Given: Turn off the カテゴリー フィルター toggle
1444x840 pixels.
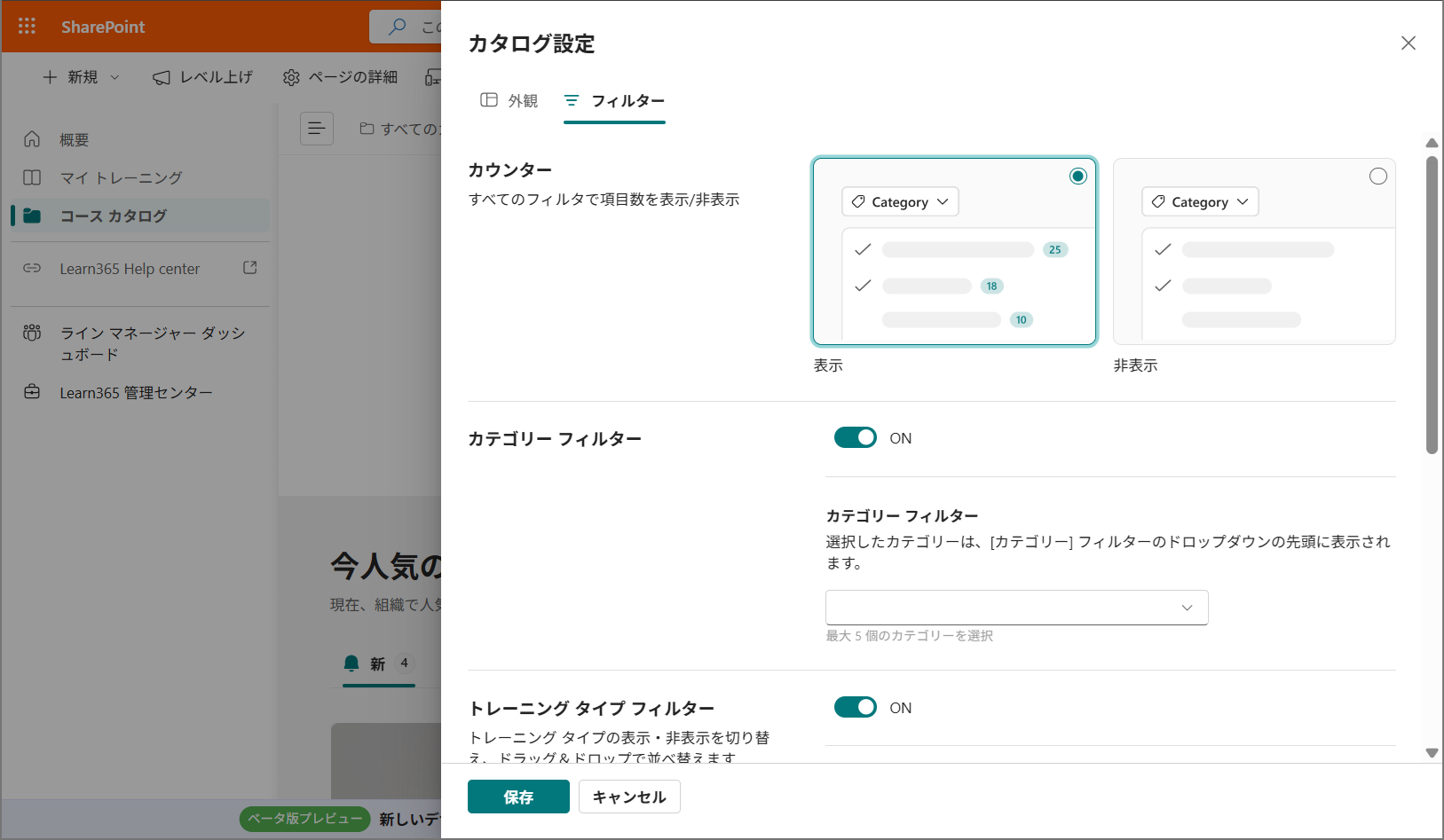Looking at the screenshot, I should (x=855, y=438).
